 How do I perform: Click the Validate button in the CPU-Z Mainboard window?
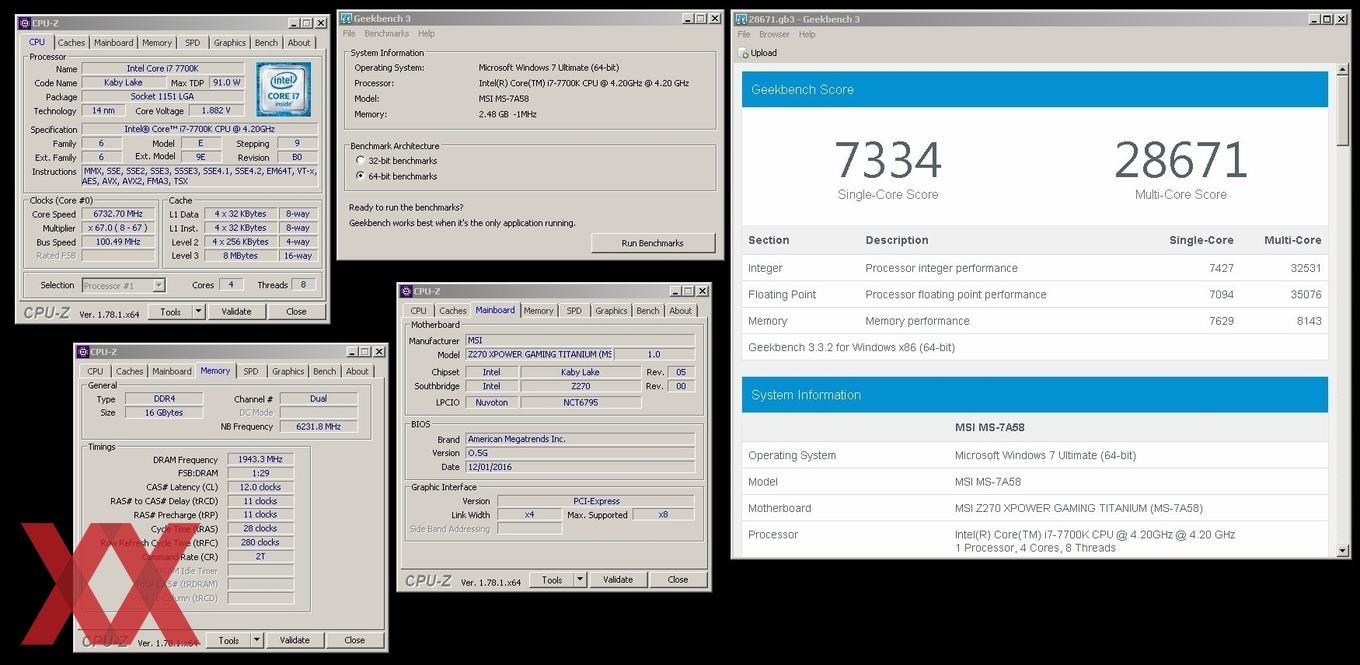[618, 579]
